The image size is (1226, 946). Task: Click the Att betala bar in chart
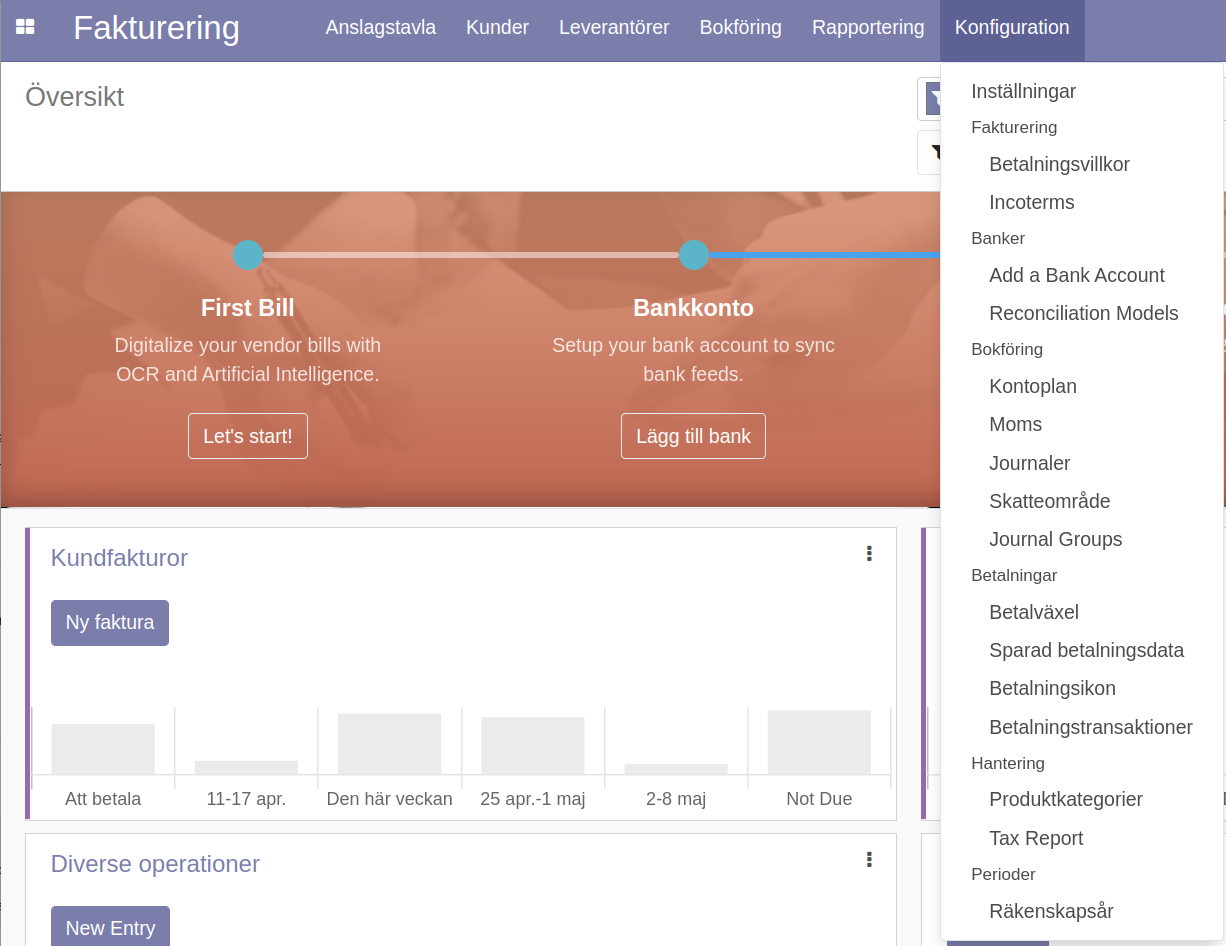[x=103, y=748]
